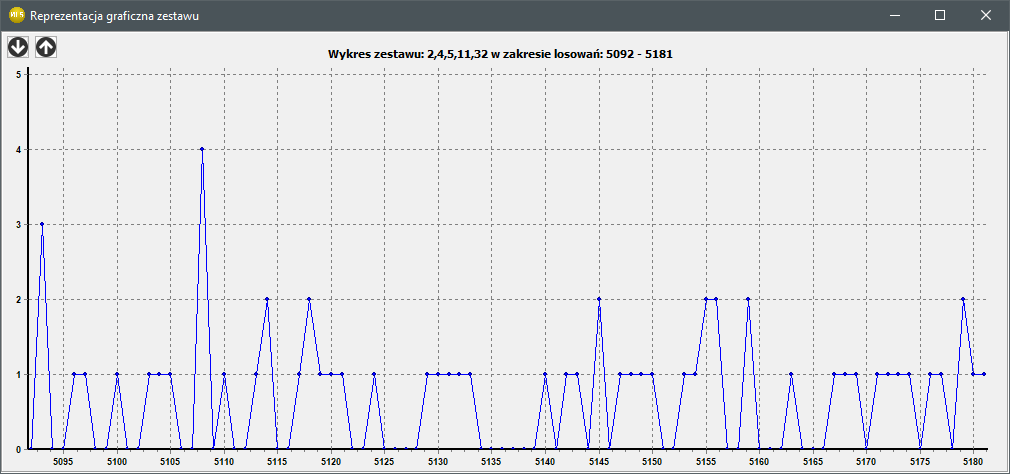Click the x-axis label 5135
Screen dimensions: 1010x474
pyautogui.click(x=491, y=462)
